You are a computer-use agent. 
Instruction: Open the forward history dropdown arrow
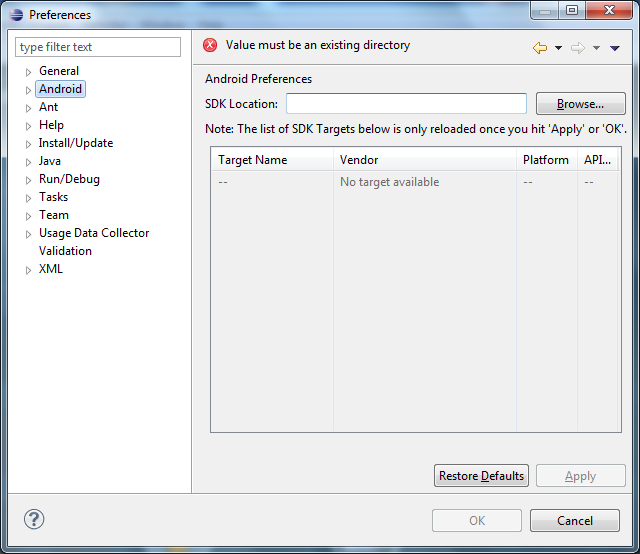pyautogui.click(x=596, y=48)
